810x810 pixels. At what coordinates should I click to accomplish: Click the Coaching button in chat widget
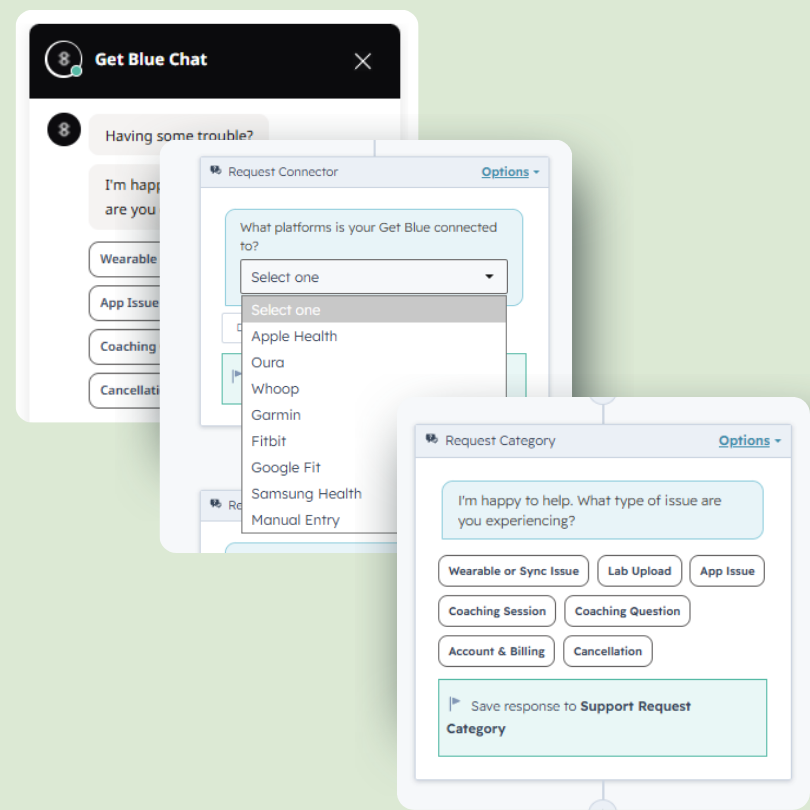pyautogui.click(x=125, y=347)
